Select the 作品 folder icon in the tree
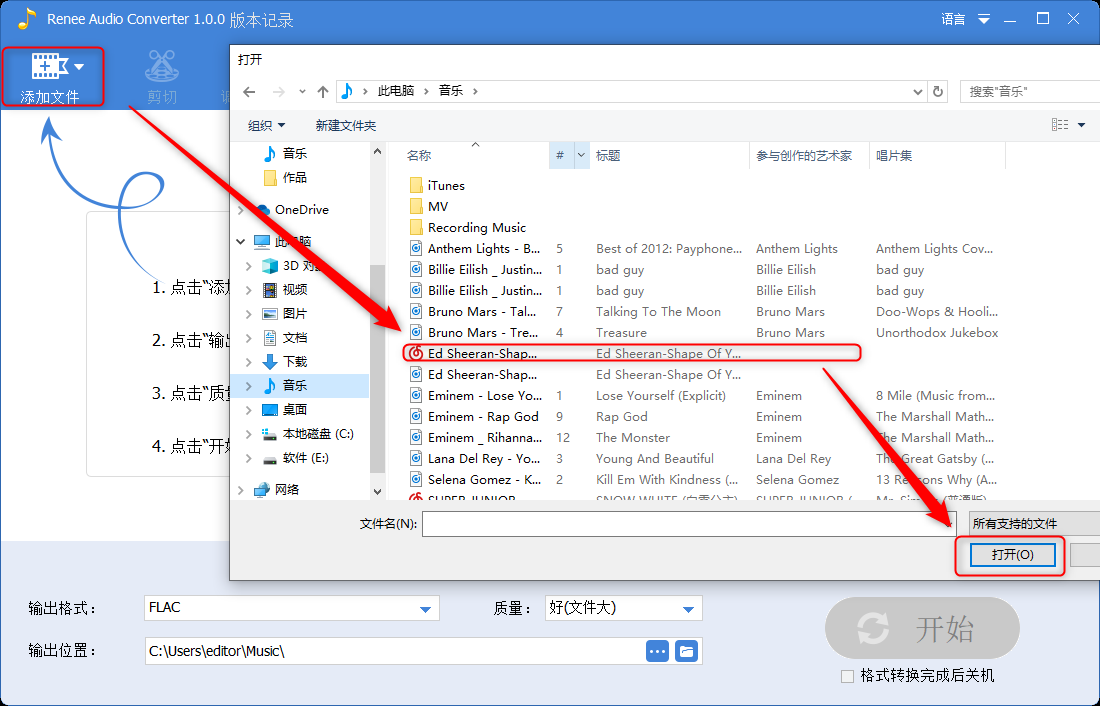This screenshot has height=706, width=1100. tap(270, 178)
